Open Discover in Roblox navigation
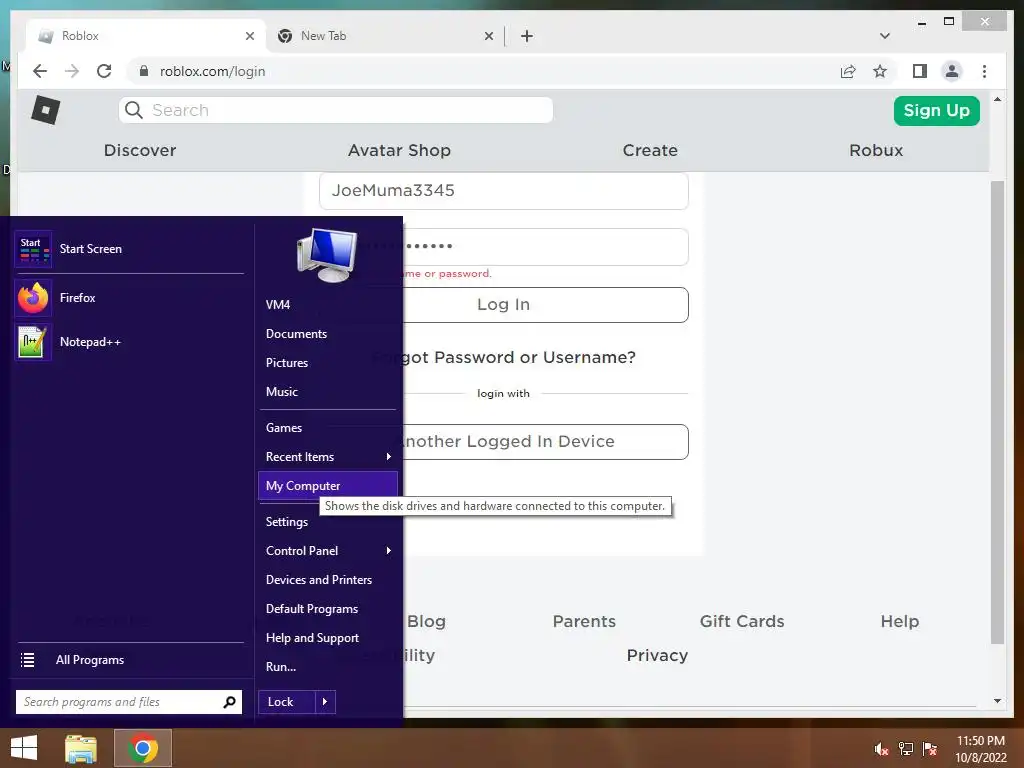This screenshot has height=768, width=1024. tap(140, 150)
